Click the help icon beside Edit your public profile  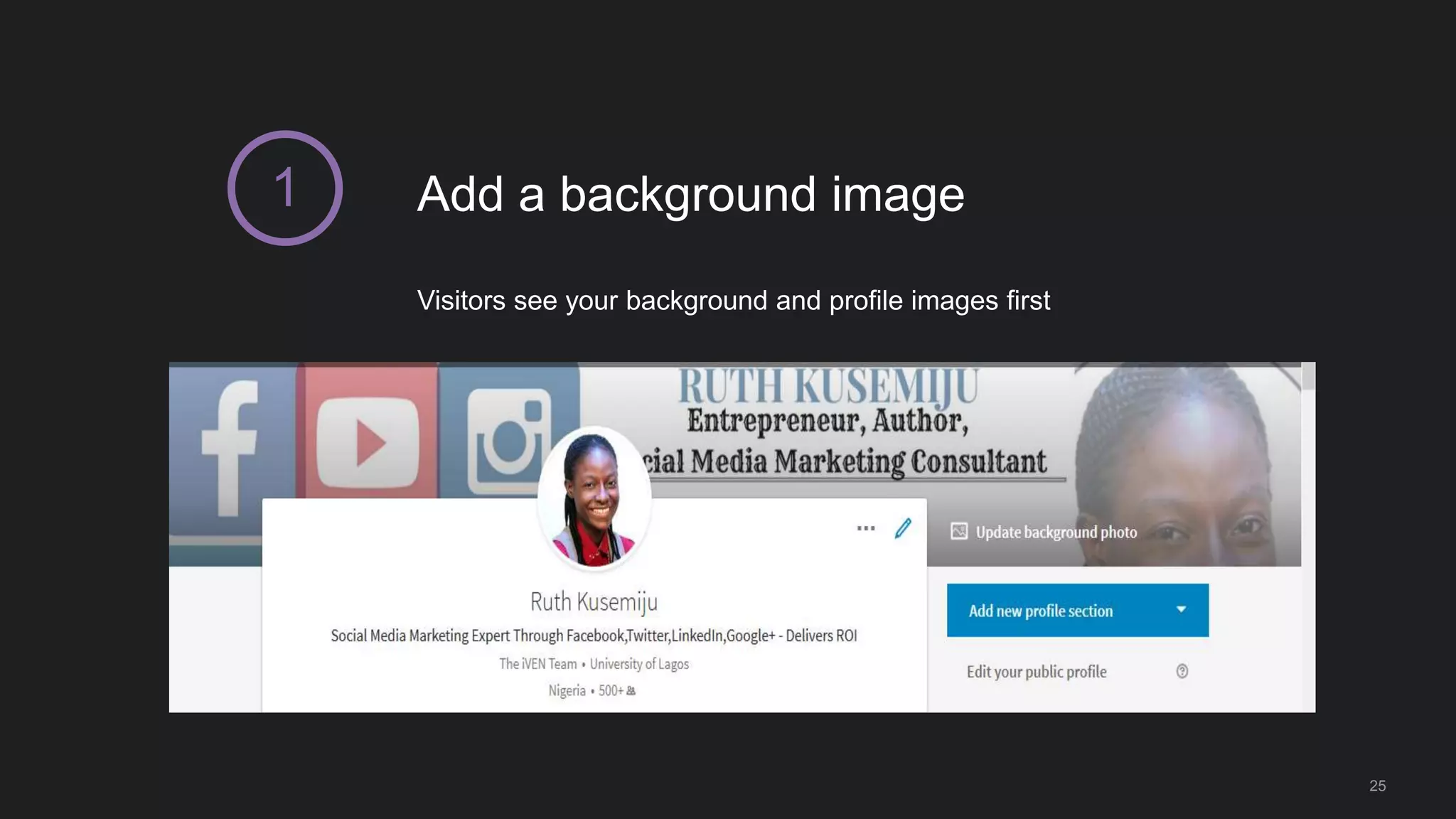click(x=1182, y=671)
